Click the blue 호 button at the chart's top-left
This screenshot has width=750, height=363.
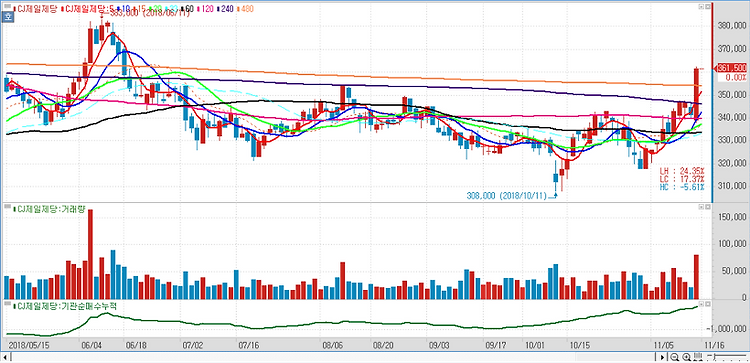point(7,17)
